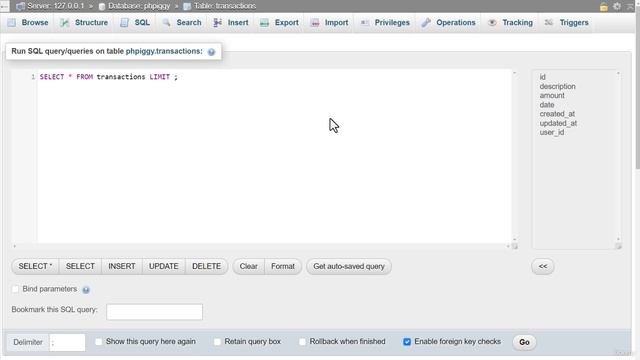Switch to the Triggers tab
This screenshot has width=640, height=360.
point(567,23)
